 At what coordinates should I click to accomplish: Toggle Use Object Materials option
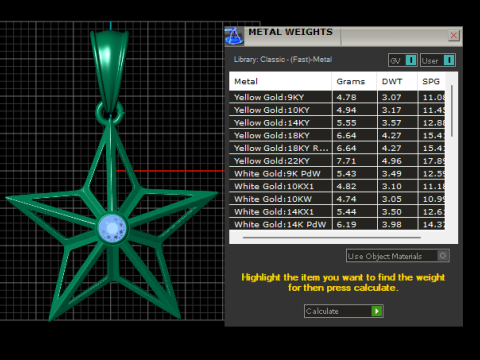398,256
